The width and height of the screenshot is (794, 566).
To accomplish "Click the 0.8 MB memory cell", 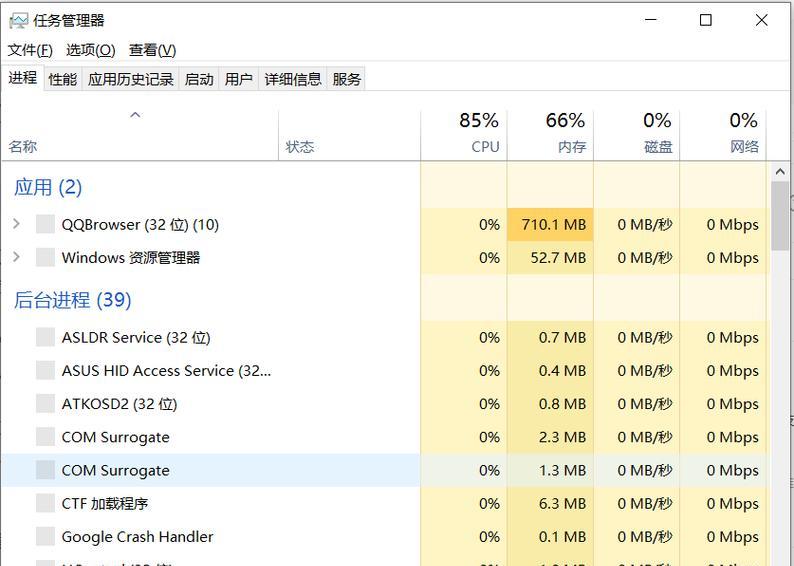I will coord(550,403).
